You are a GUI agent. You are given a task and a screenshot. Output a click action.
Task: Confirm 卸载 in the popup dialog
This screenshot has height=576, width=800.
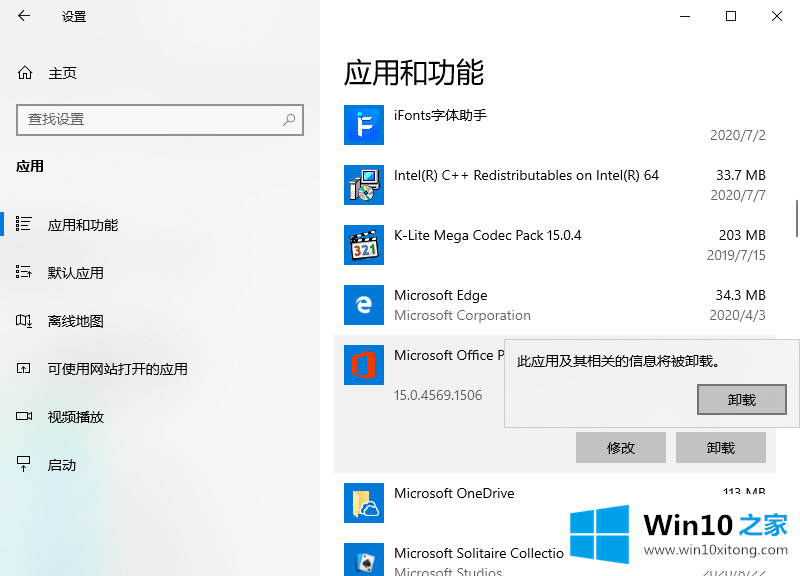742,399
